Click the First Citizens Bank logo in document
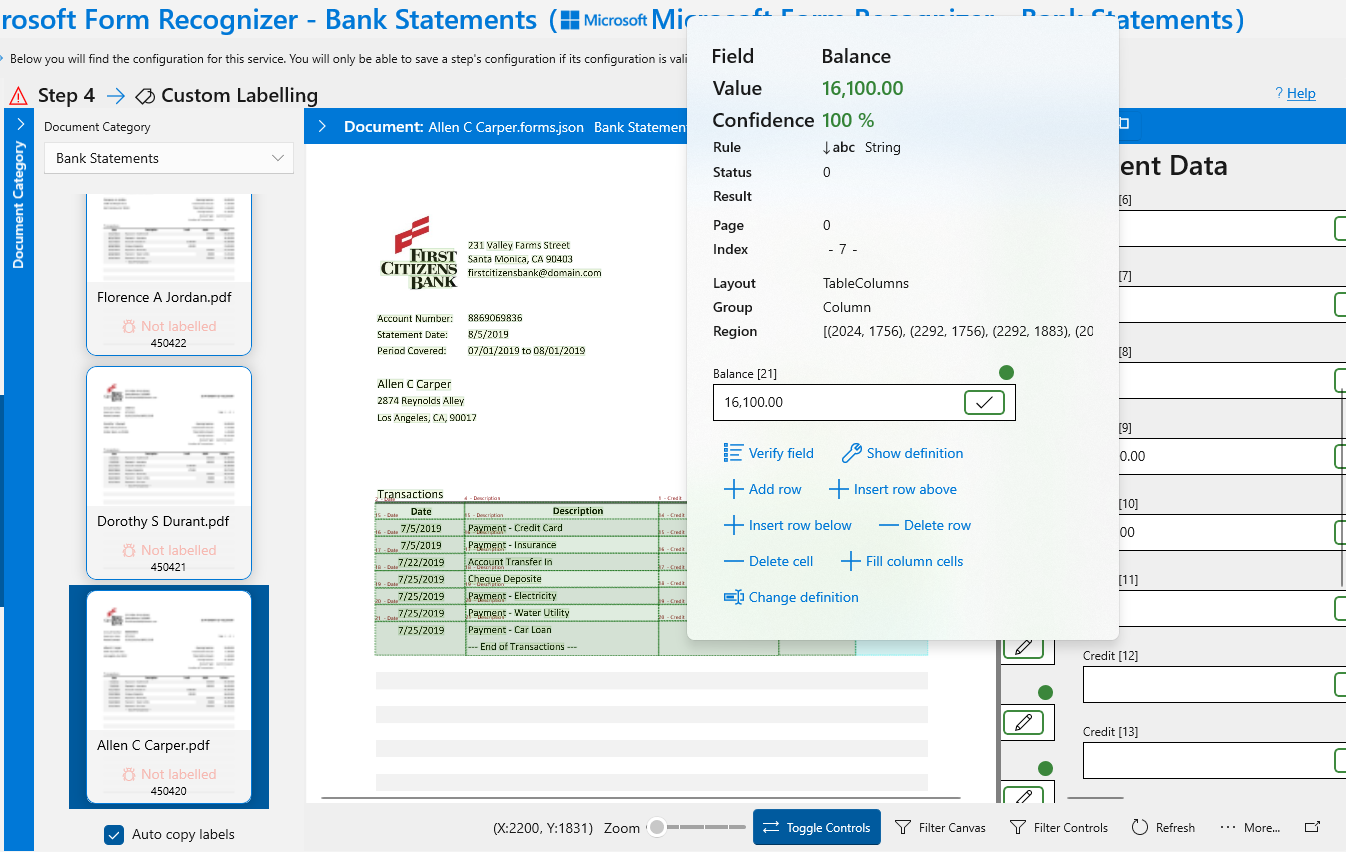The height and width of the screenshot is (852, 1346). [419, 252]
